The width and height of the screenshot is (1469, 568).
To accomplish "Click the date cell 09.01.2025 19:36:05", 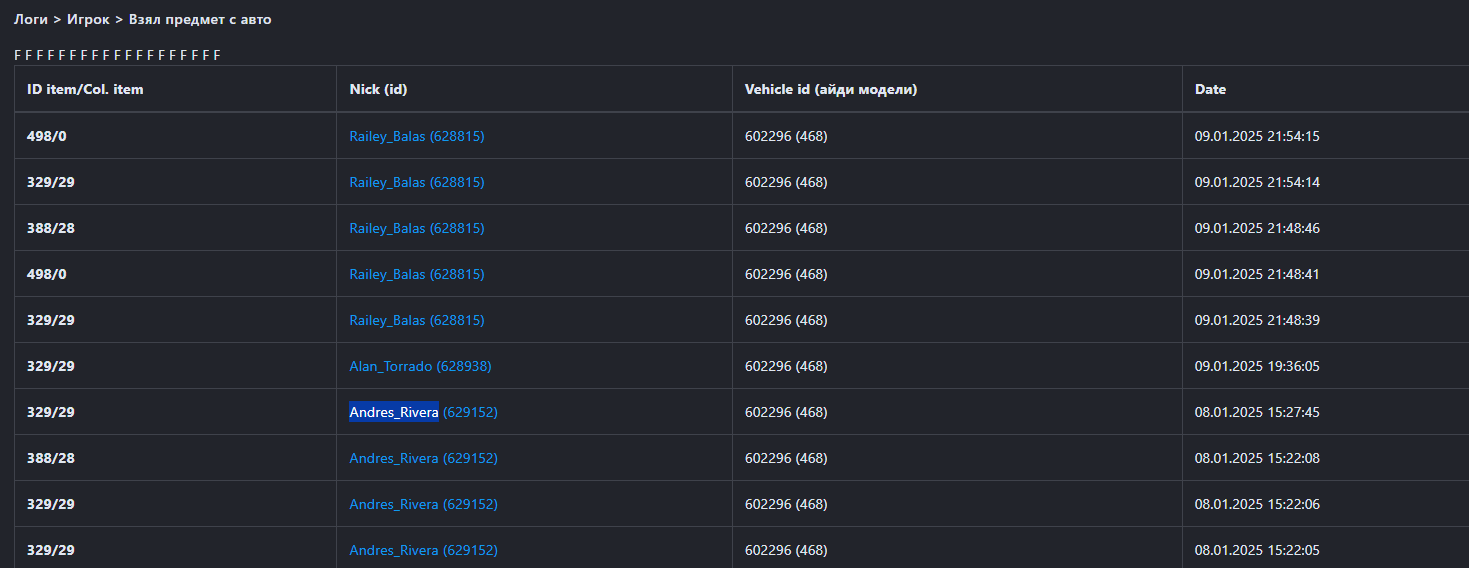I will click(1257, 366).
